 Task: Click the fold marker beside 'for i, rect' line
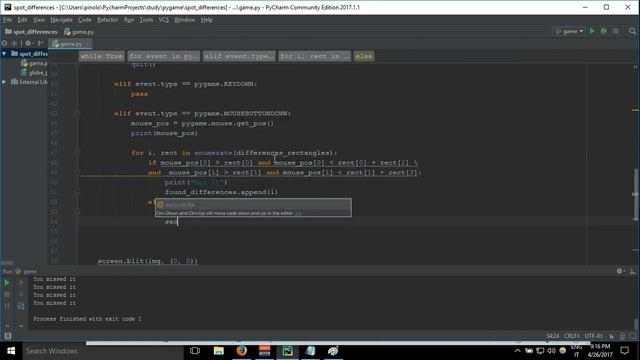tap(77, 152)
